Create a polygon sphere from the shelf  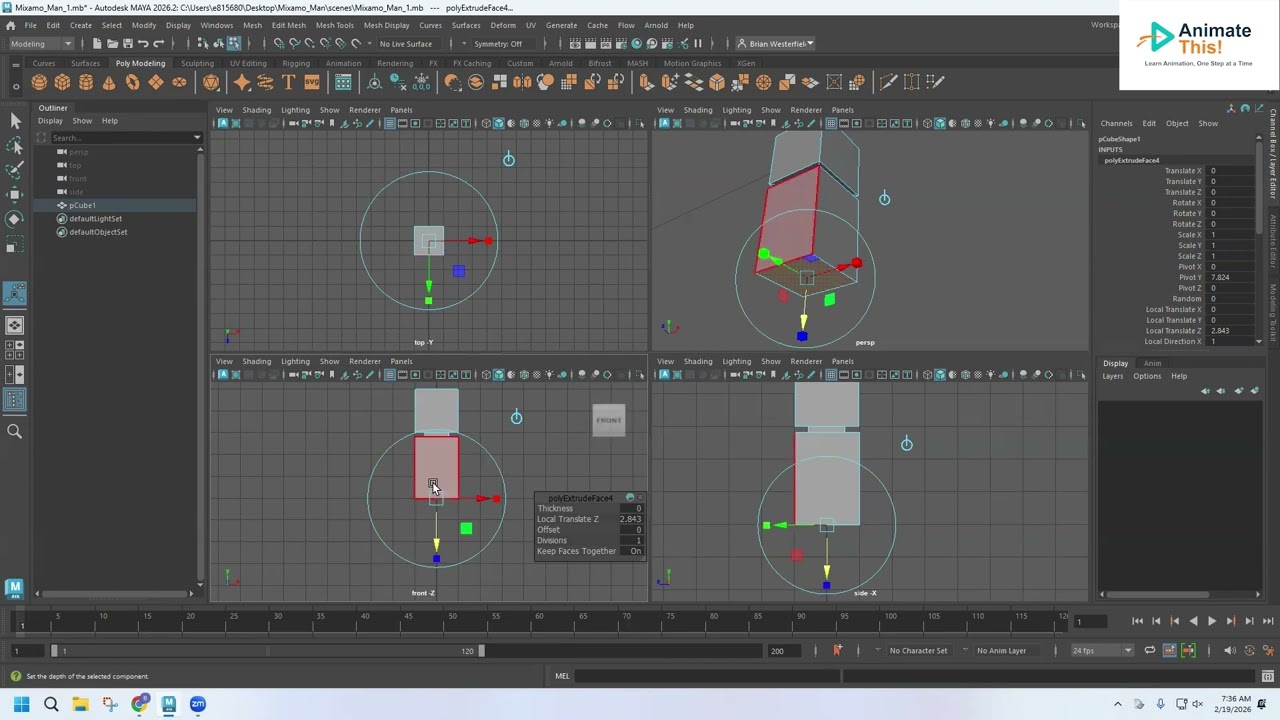(39, 82)
